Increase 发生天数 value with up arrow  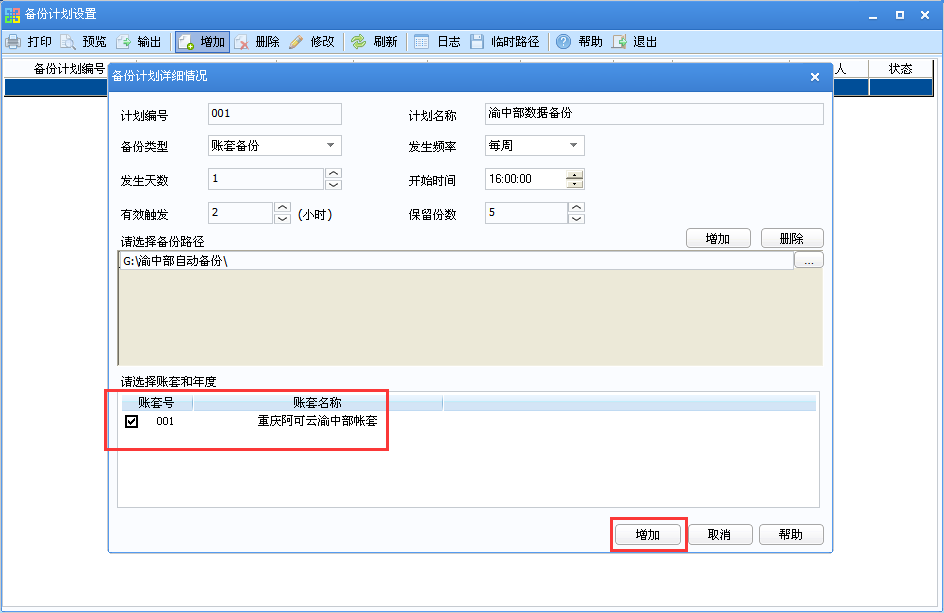[333, 174]
